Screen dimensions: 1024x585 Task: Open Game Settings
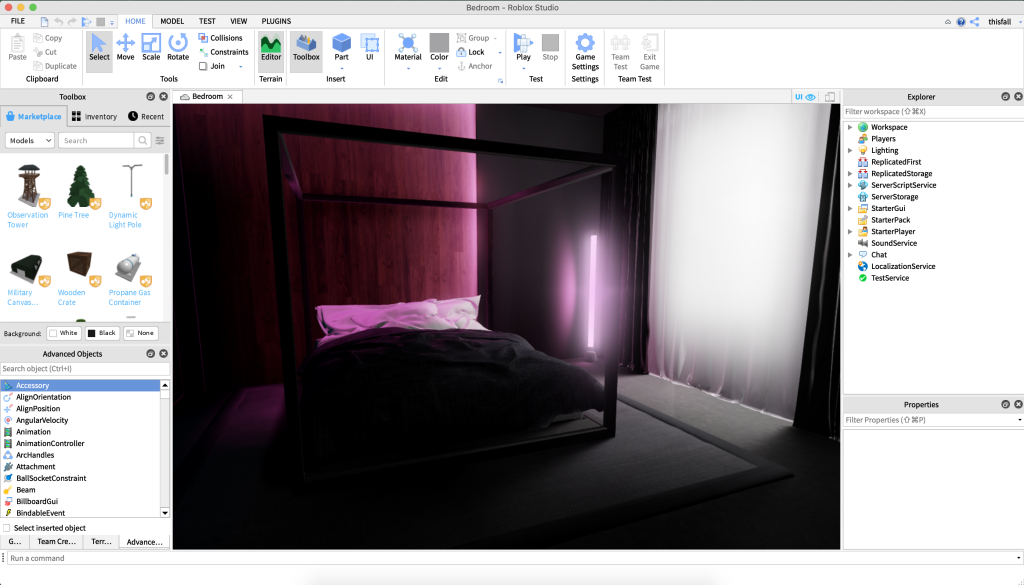(585, 47)
